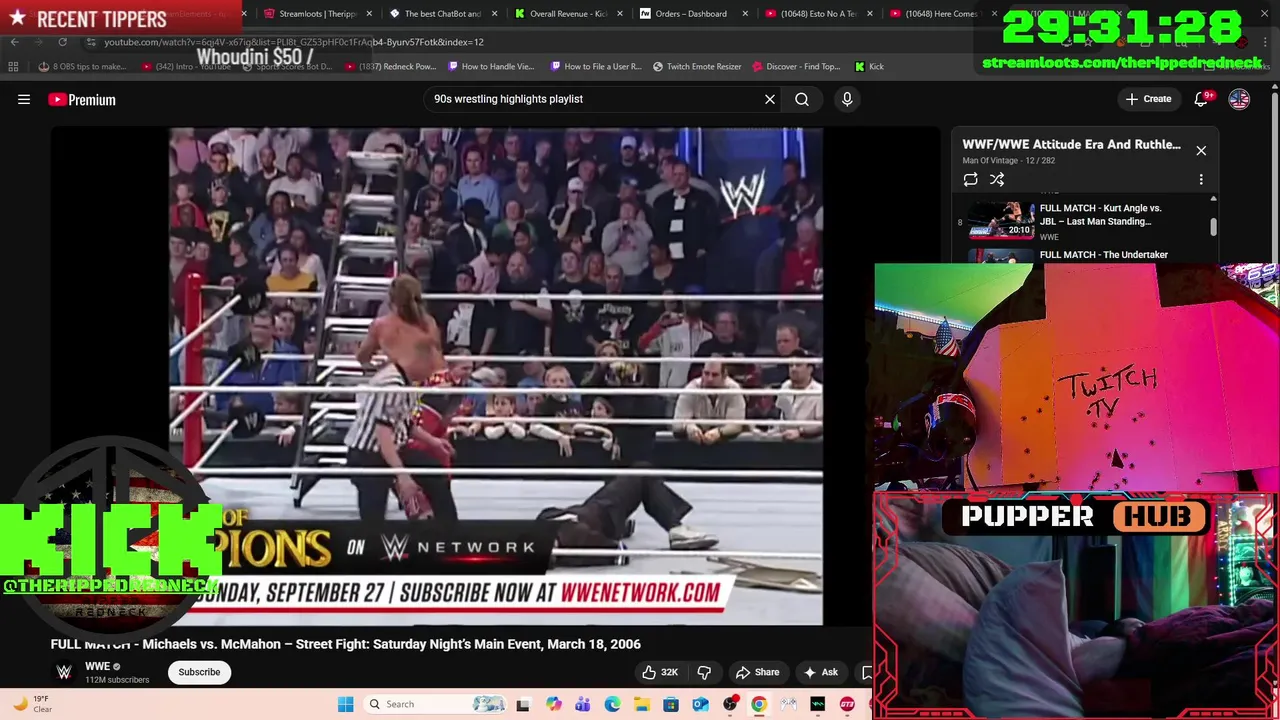1280x720 pixels.
Task: Open playlist options three-dot menu
Action: tap(1201, 179)
